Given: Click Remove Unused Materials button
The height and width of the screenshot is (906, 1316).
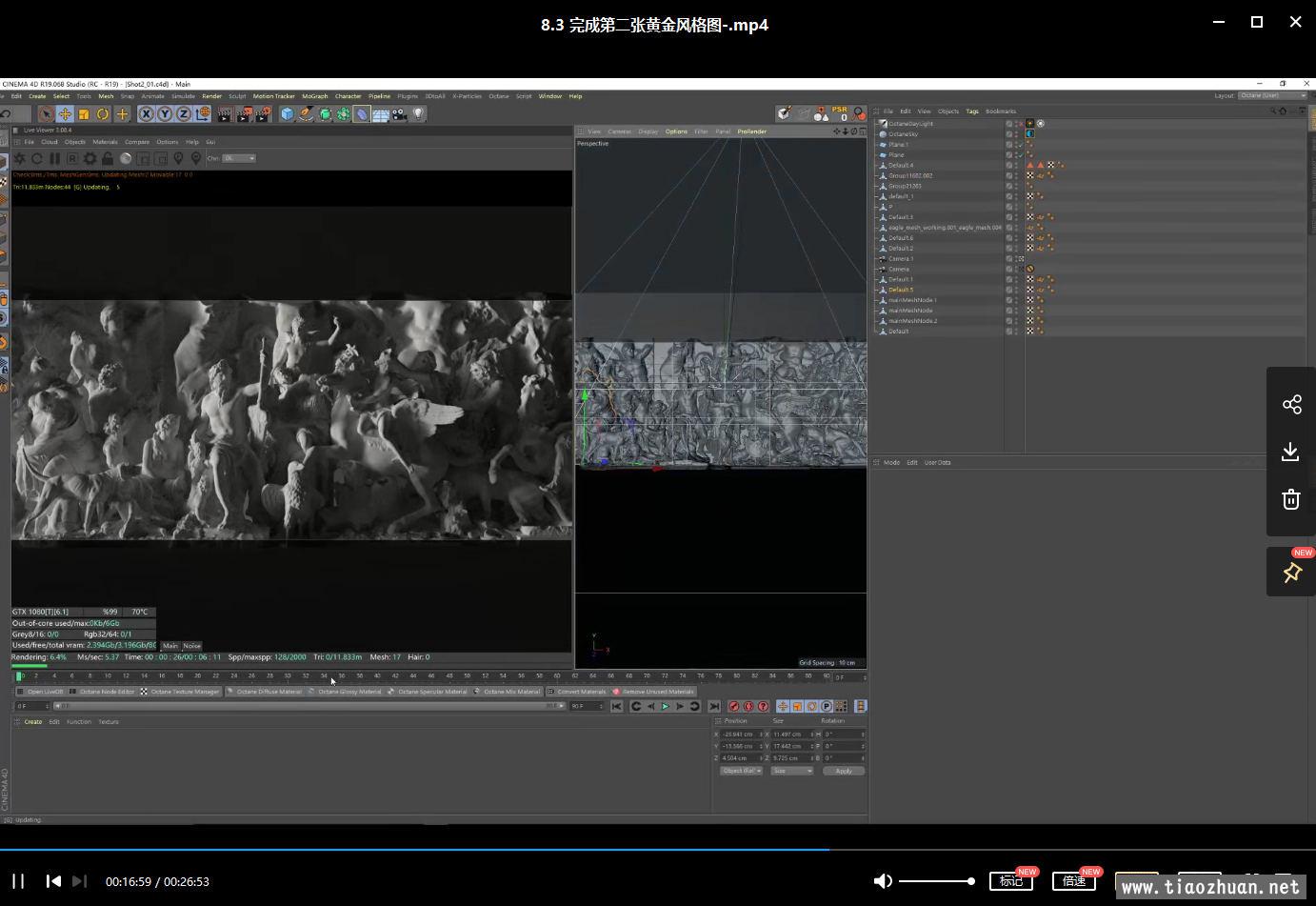Looking at the screenshot, I should click(x=653, y=692).
